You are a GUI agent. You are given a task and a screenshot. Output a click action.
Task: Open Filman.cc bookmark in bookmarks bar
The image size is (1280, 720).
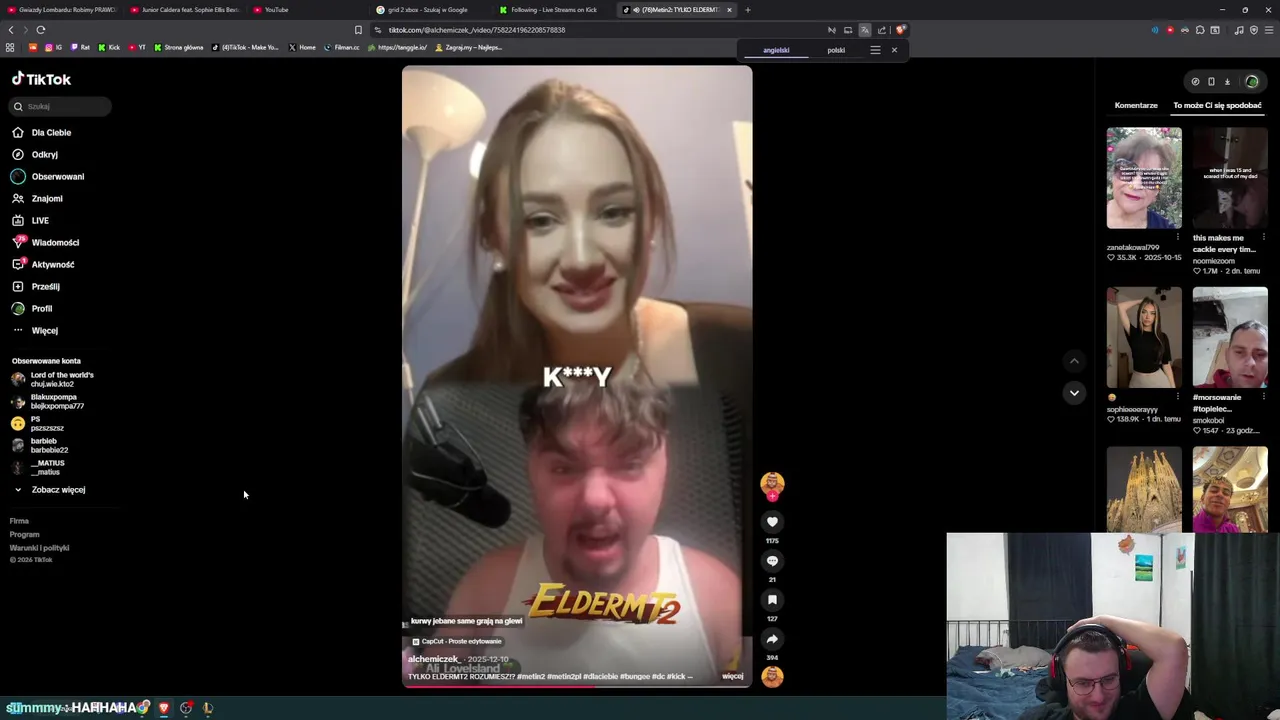342,47
